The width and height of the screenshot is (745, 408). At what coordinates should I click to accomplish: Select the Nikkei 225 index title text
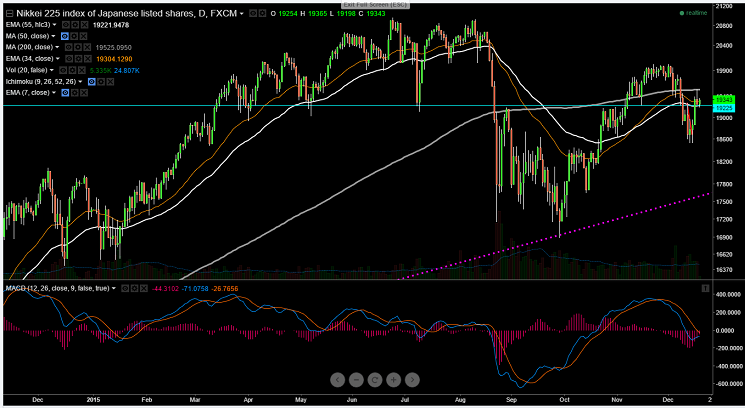[126, 13]
